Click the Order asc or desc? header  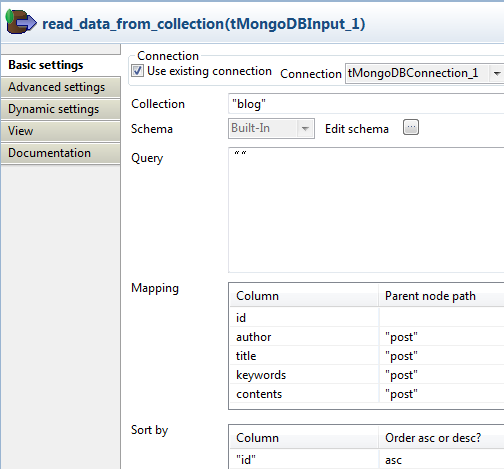[x=441, y=438]
